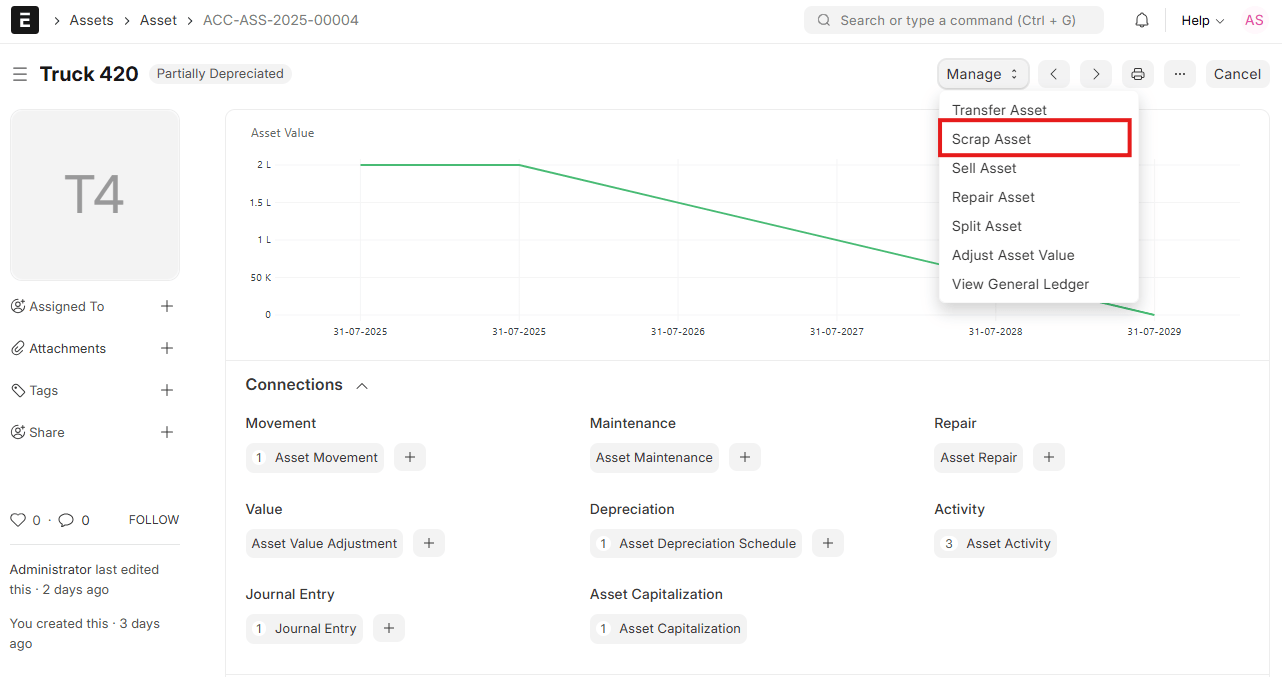1282x677 pixels.
Task: Create new Asset Movement with plus
Action: [x=410, y=457]
